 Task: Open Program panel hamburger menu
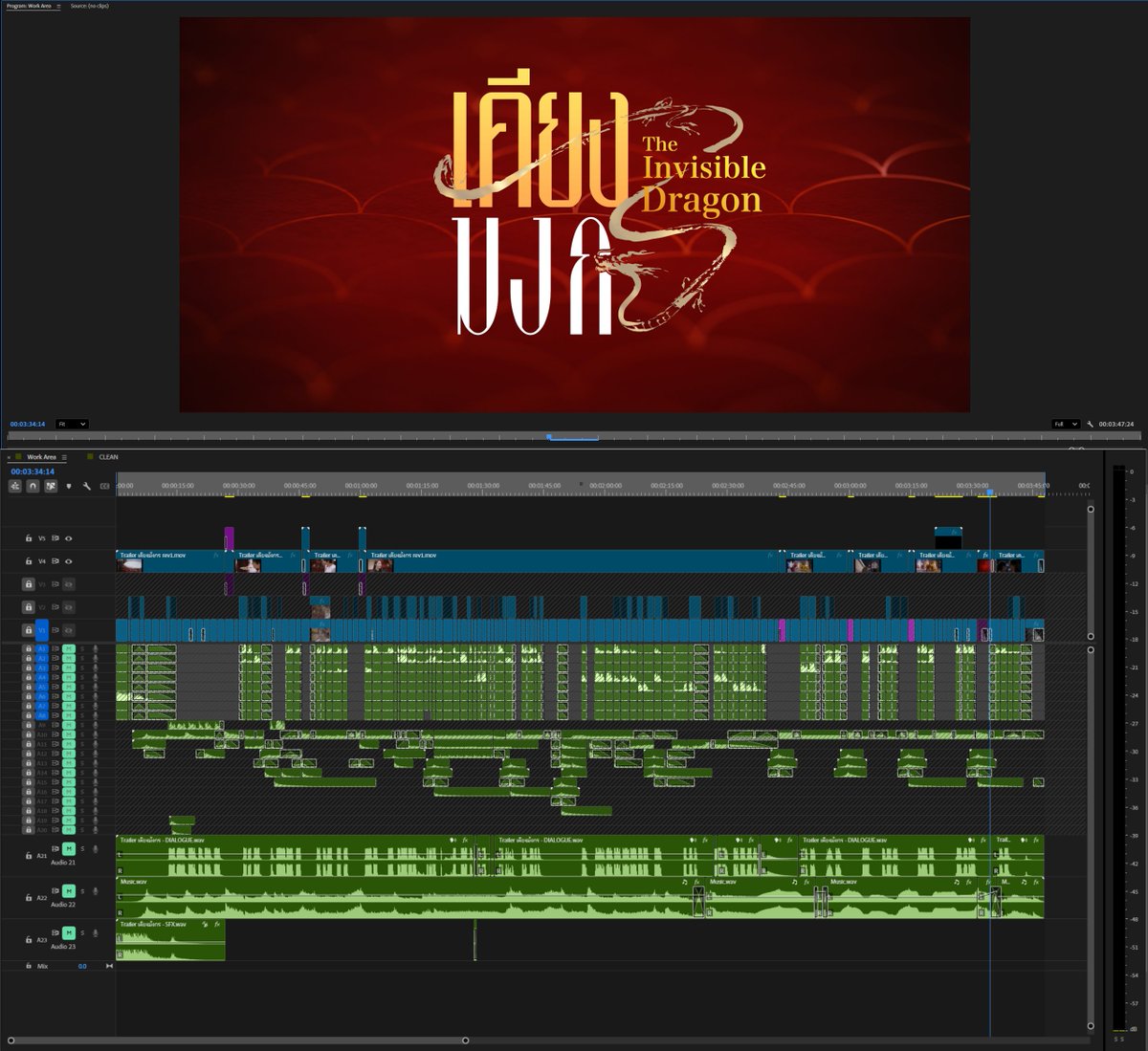pyautogui.click(x=58, y=6)
